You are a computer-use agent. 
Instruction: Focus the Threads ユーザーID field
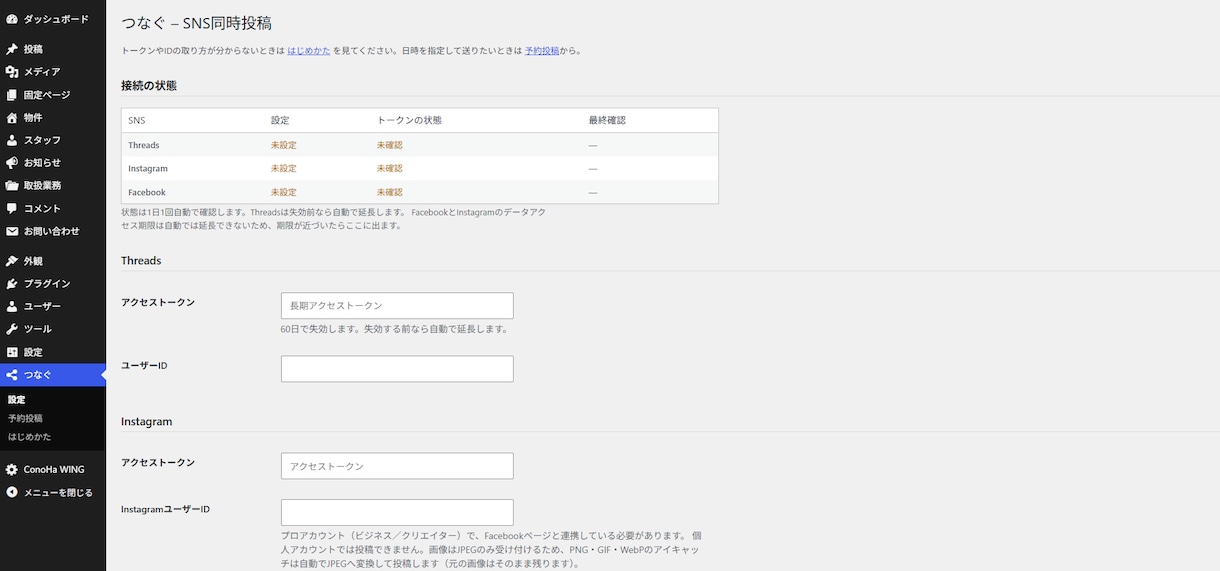(x=397, y=369)
